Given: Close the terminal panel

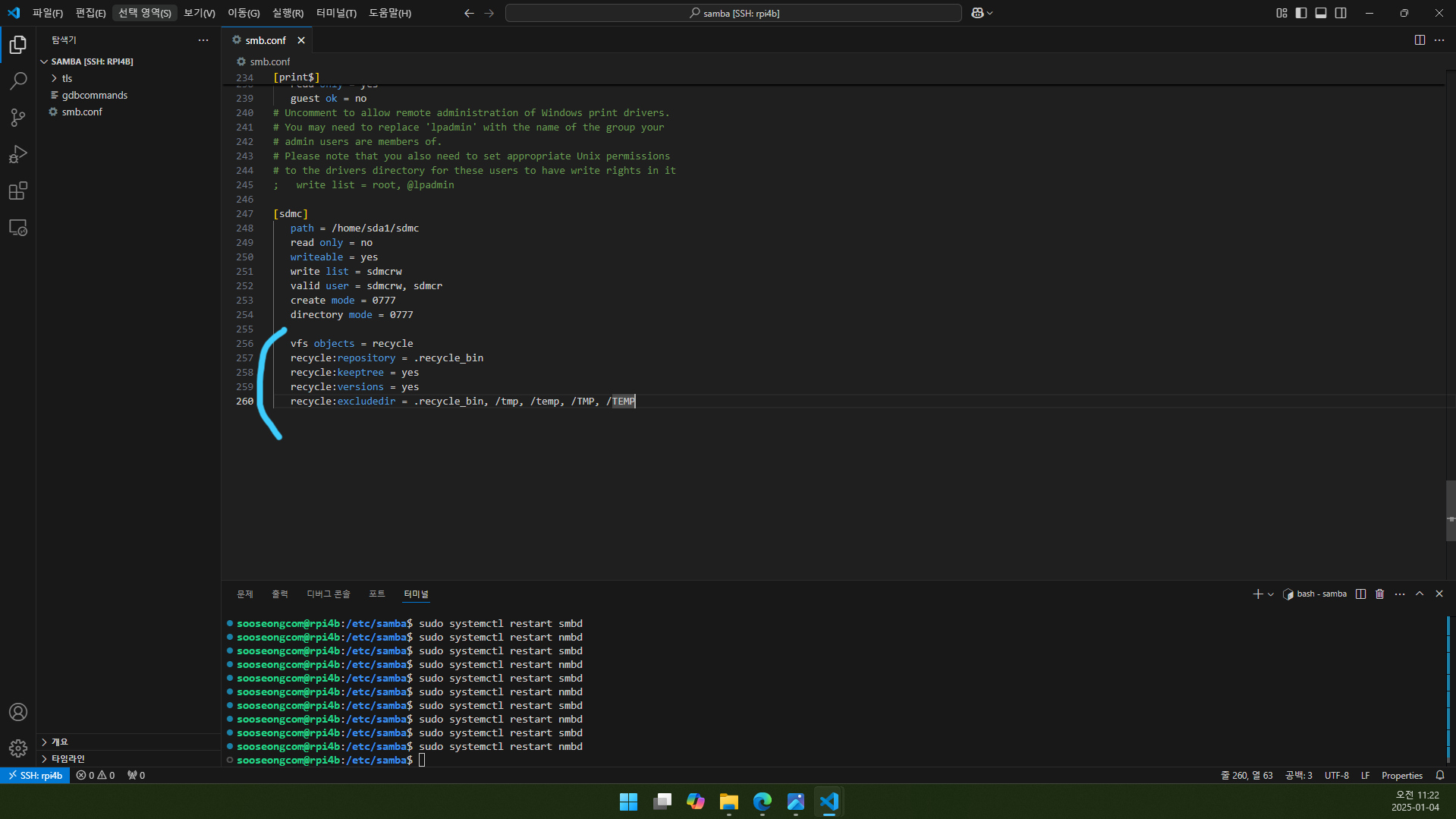Looking at the screenshot, I should coord(1439,594).
